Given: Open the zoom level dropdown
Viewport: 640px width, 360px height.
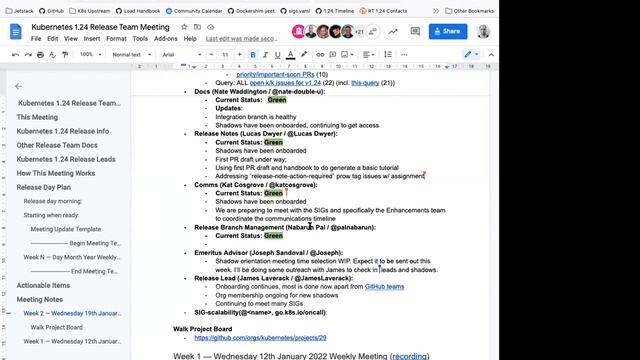Looking at the screenshot, I should point(90,55).
